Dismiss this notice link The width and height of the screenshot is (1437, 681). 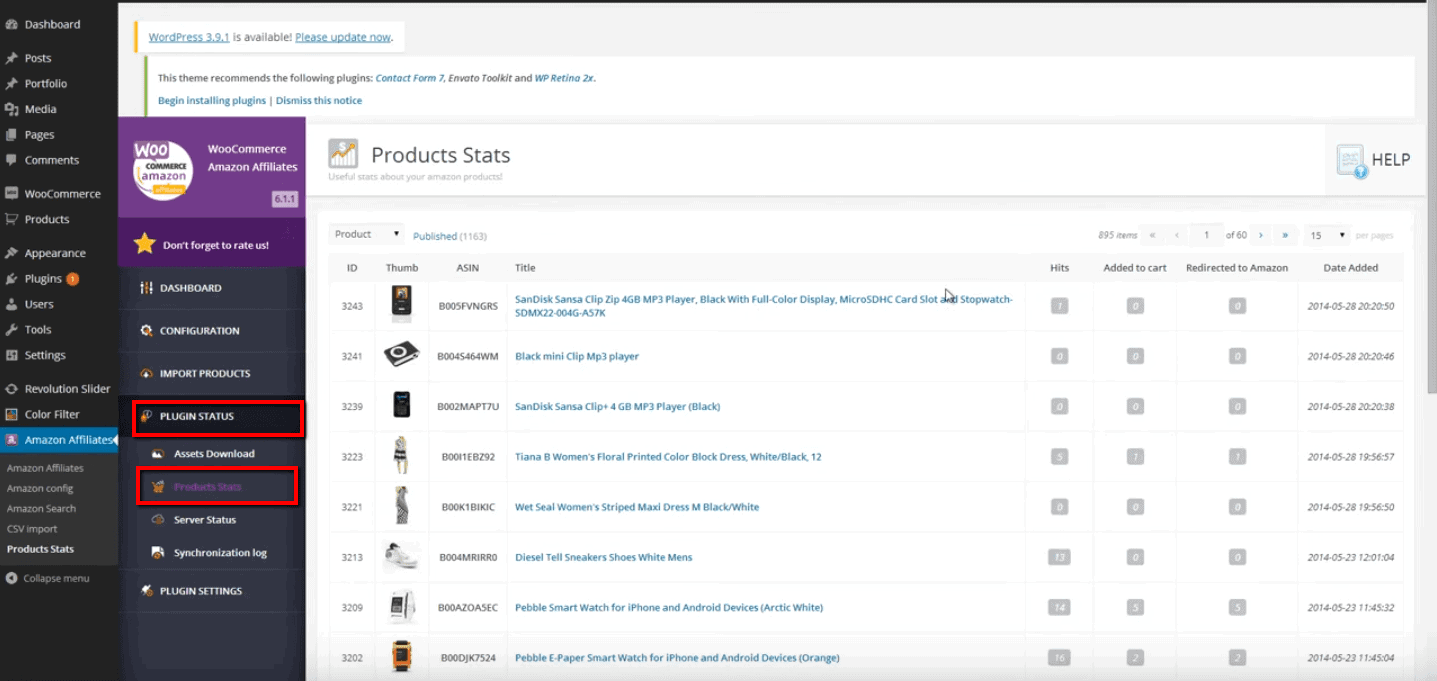coord(319,100)
